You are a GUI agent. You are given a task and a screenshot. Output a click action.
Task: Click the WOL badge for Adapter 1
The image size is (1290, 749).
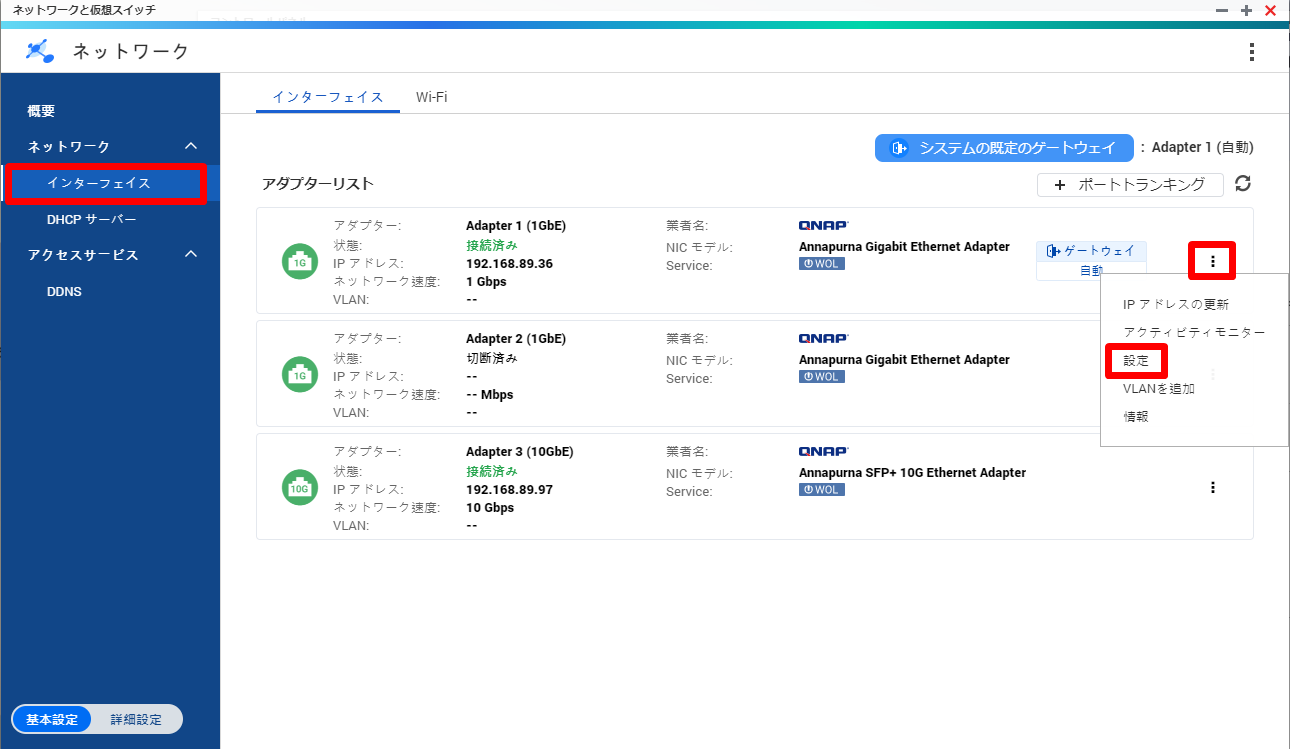[x=822, y=264]
